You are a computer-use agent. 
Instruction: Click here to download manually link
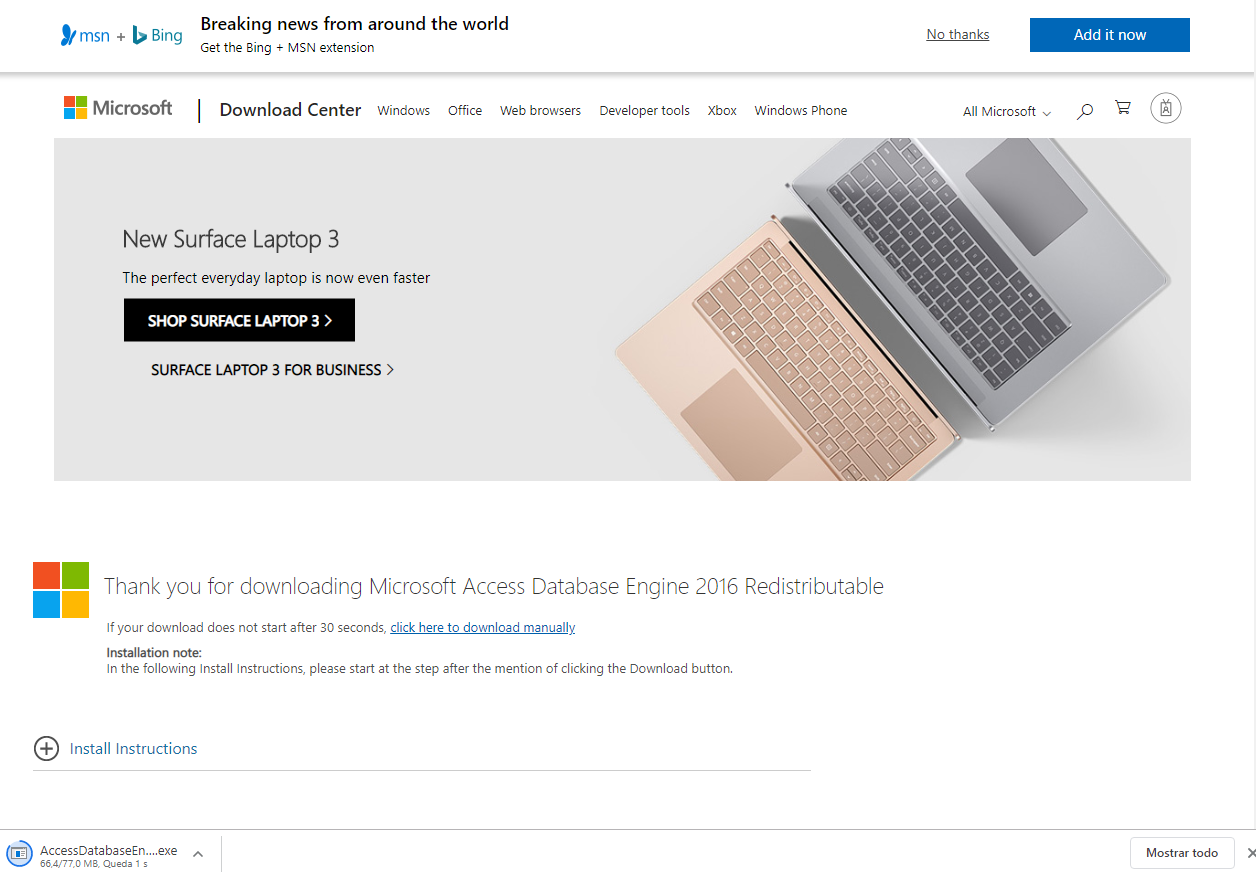(483, 628)
